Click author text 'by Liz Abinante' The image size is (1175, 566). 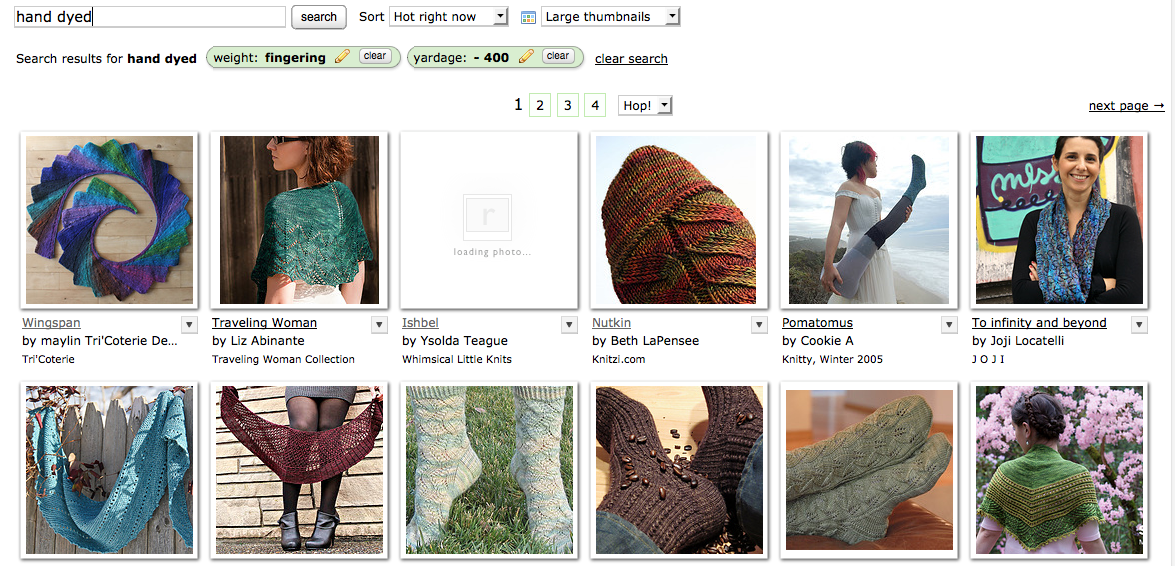[259, 340]
